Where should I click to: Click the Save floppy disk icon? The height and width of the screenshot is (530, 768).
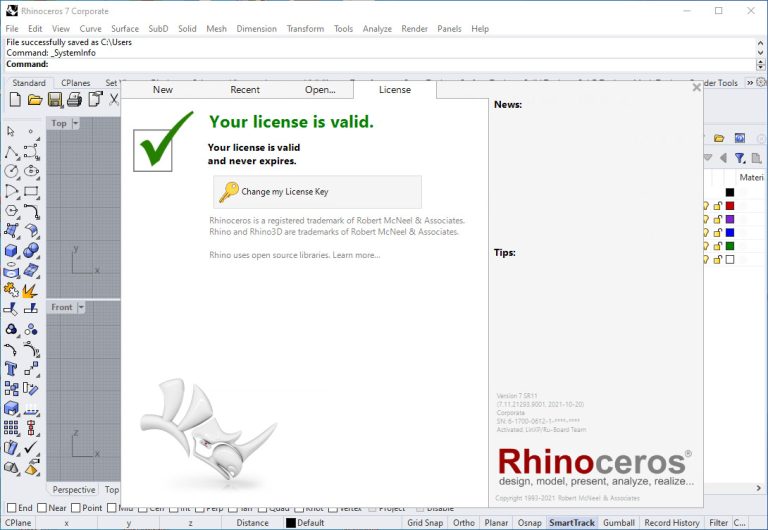(55, 99)
